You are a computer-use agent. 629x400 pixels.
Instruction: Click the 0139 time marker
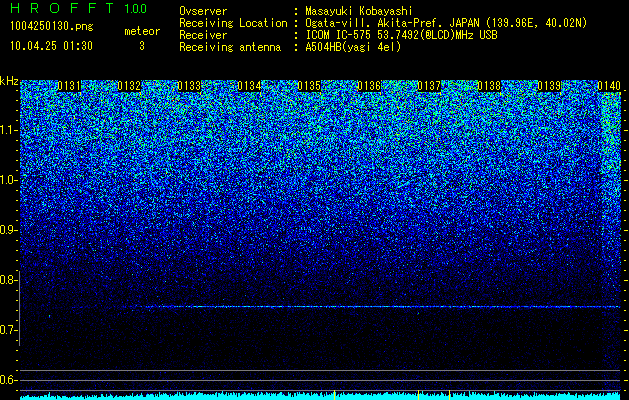pos(549,86)
